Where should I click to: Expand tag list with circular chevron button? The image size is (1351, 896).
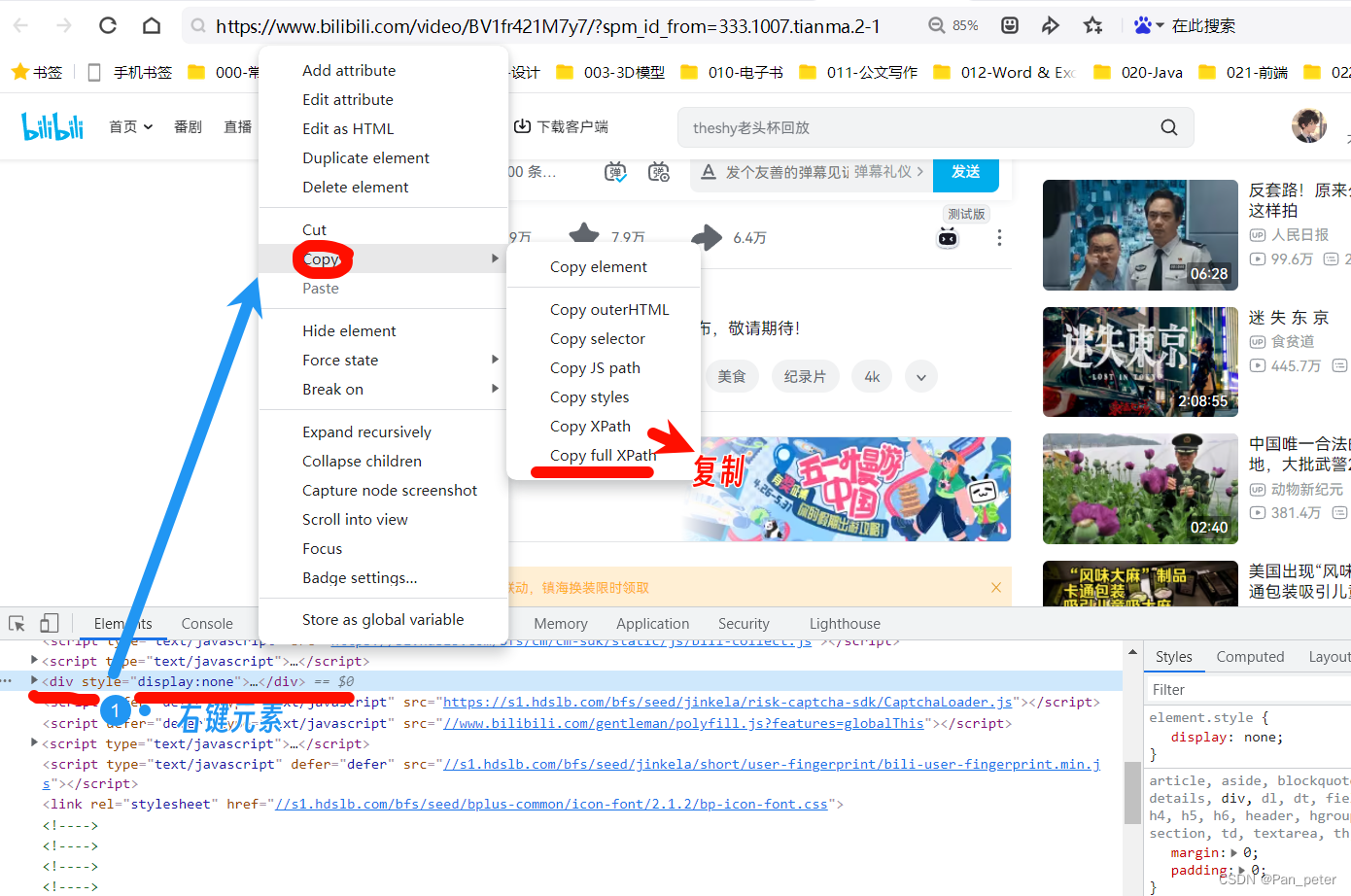click(920, 376)
